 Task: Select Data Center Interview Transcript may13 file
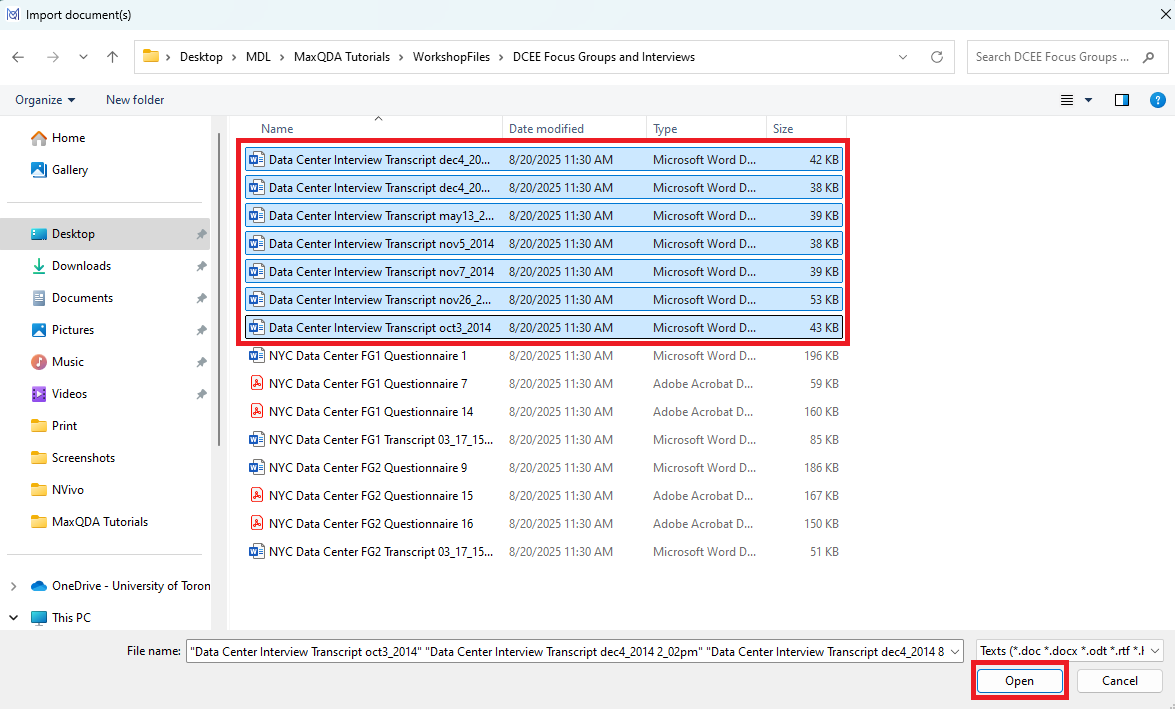coord(544,216)
